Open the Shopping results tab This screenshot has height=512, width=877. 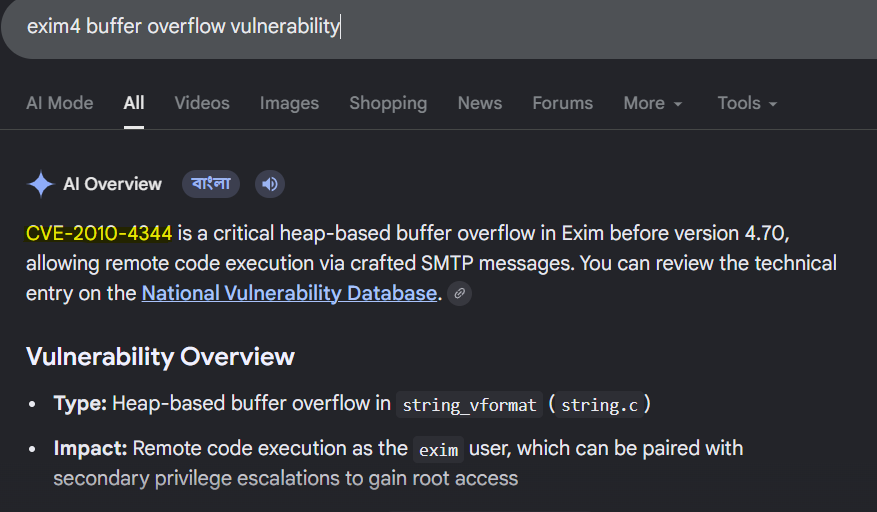click(x=388, y=104)
